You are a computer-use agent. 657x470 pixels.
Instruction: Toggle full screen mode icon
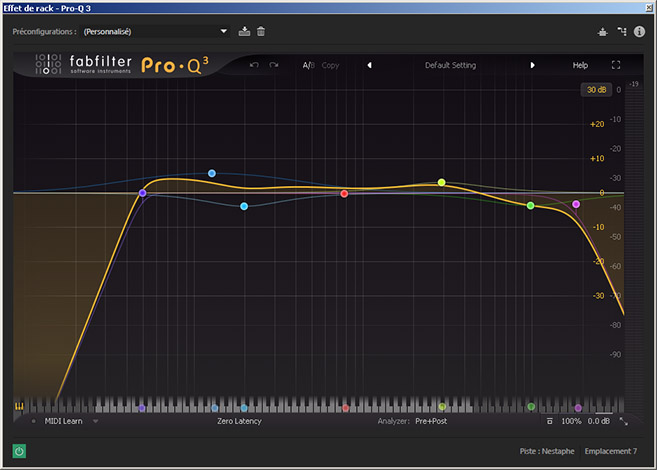616,65
